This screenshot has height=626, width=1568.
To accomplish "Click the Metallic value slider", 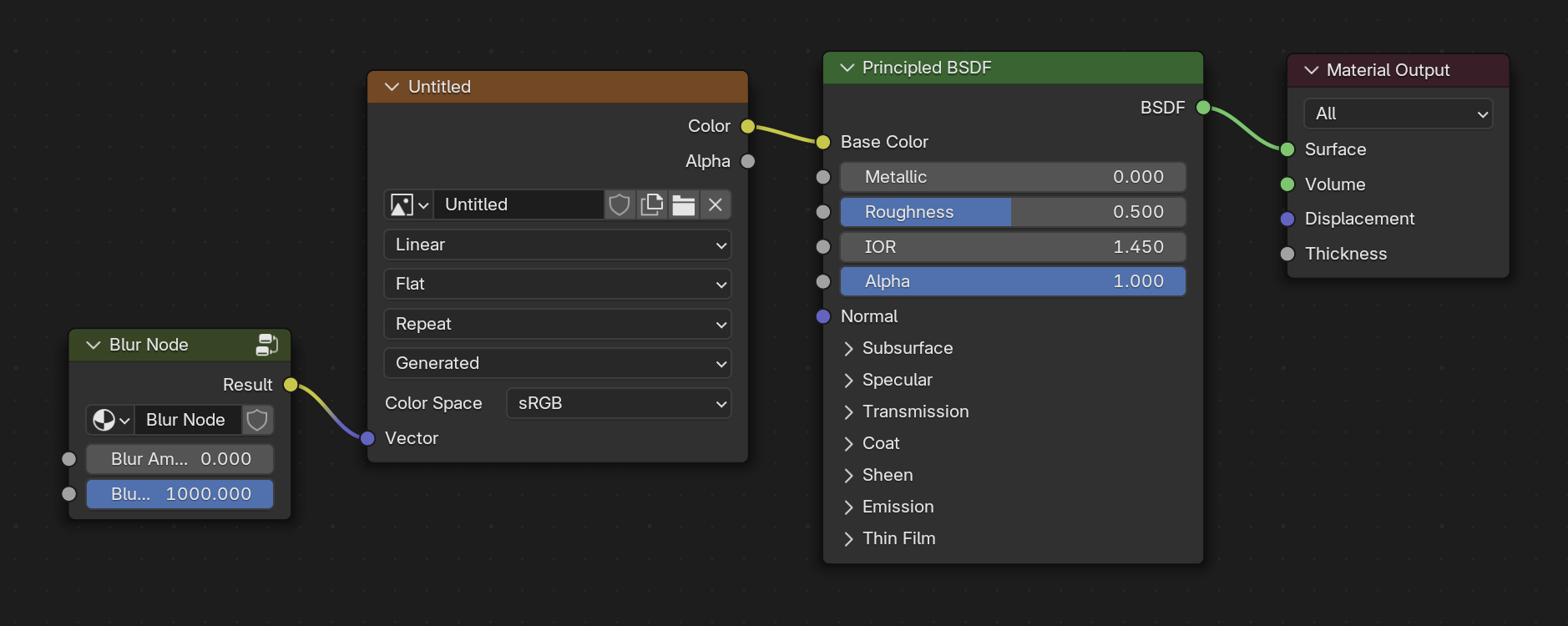I will (x=1013, y=177).
